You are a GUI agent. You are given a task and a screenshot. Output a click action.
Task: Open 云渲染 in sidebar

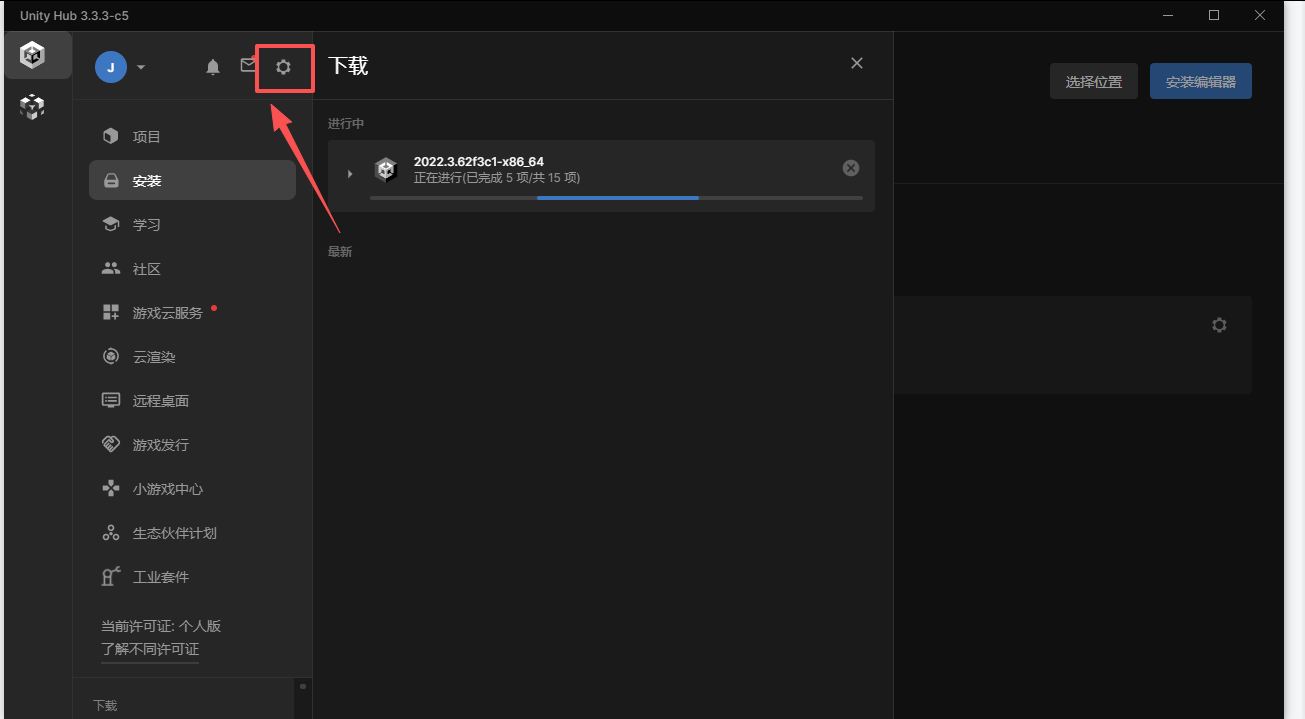(192, 357)
